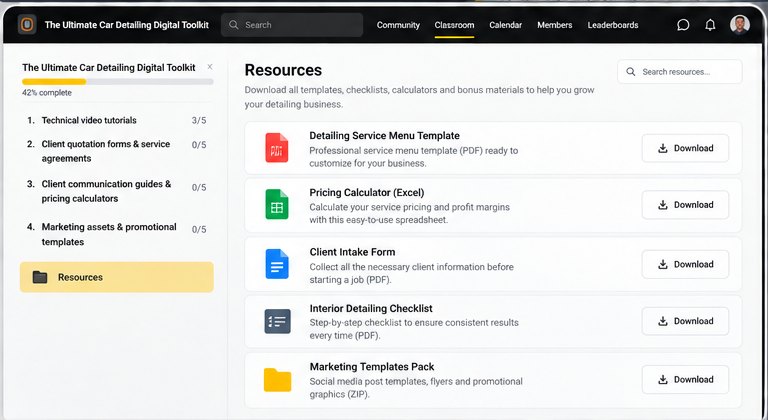Click the 'Interior Detailing Checklist' title
This screenshot has width=768, height=420.
coord(371,309)
